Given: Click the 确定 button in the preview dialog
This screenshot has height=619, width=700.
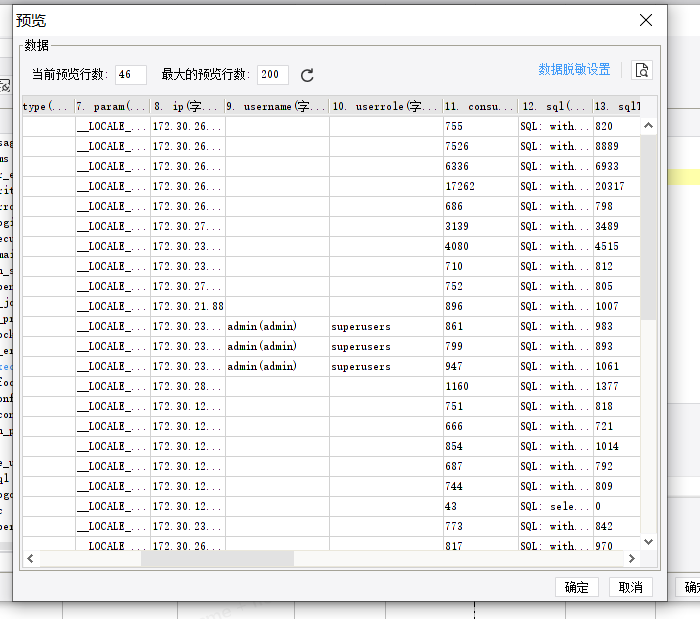Looking at the screenshot, I should pos(576,587).
